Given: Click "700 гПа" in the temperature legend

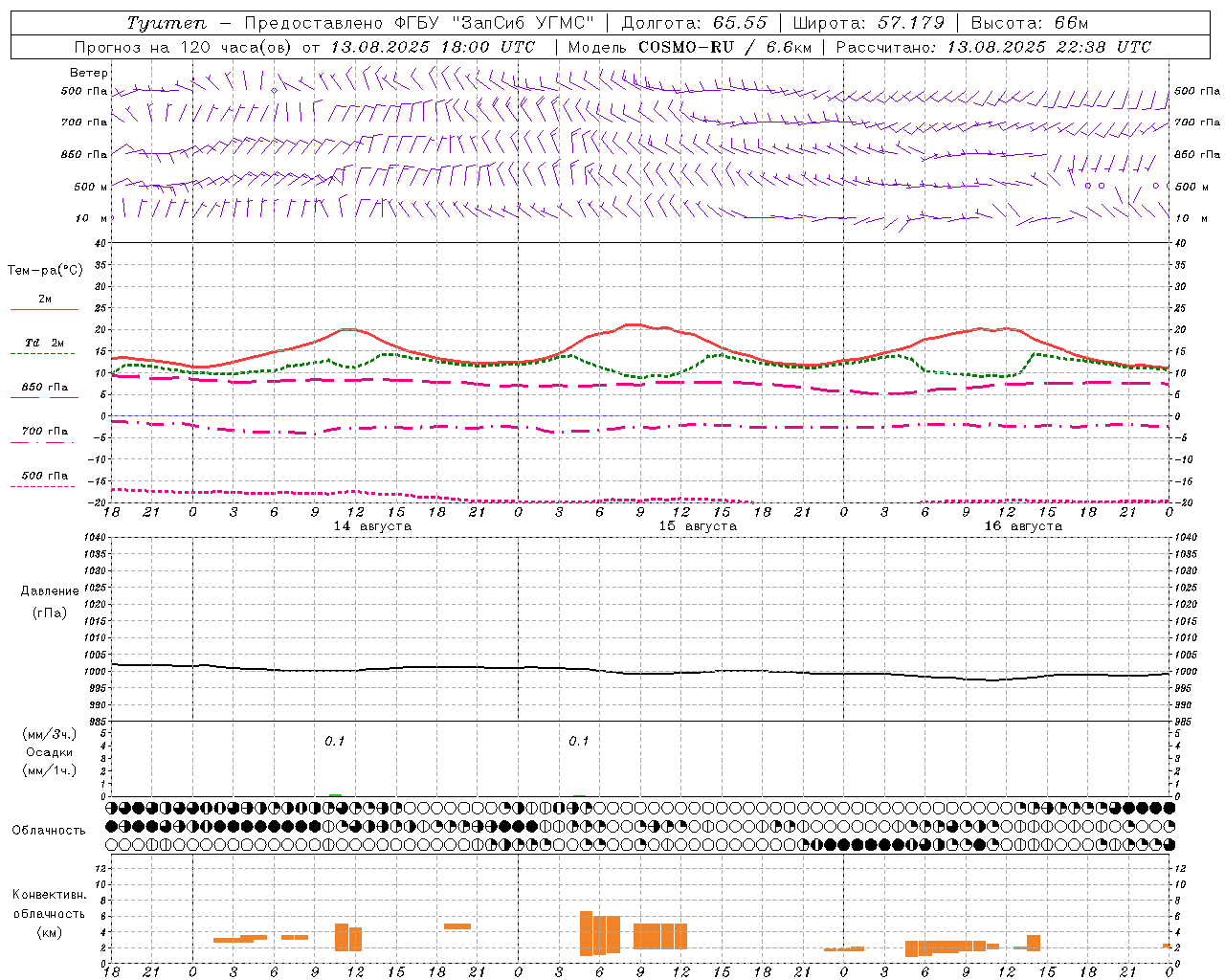Looking at the screenshot, I should point(45,432).
